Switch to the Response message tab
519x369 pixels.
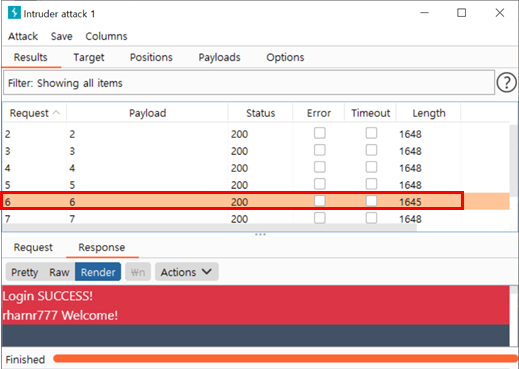102,247
